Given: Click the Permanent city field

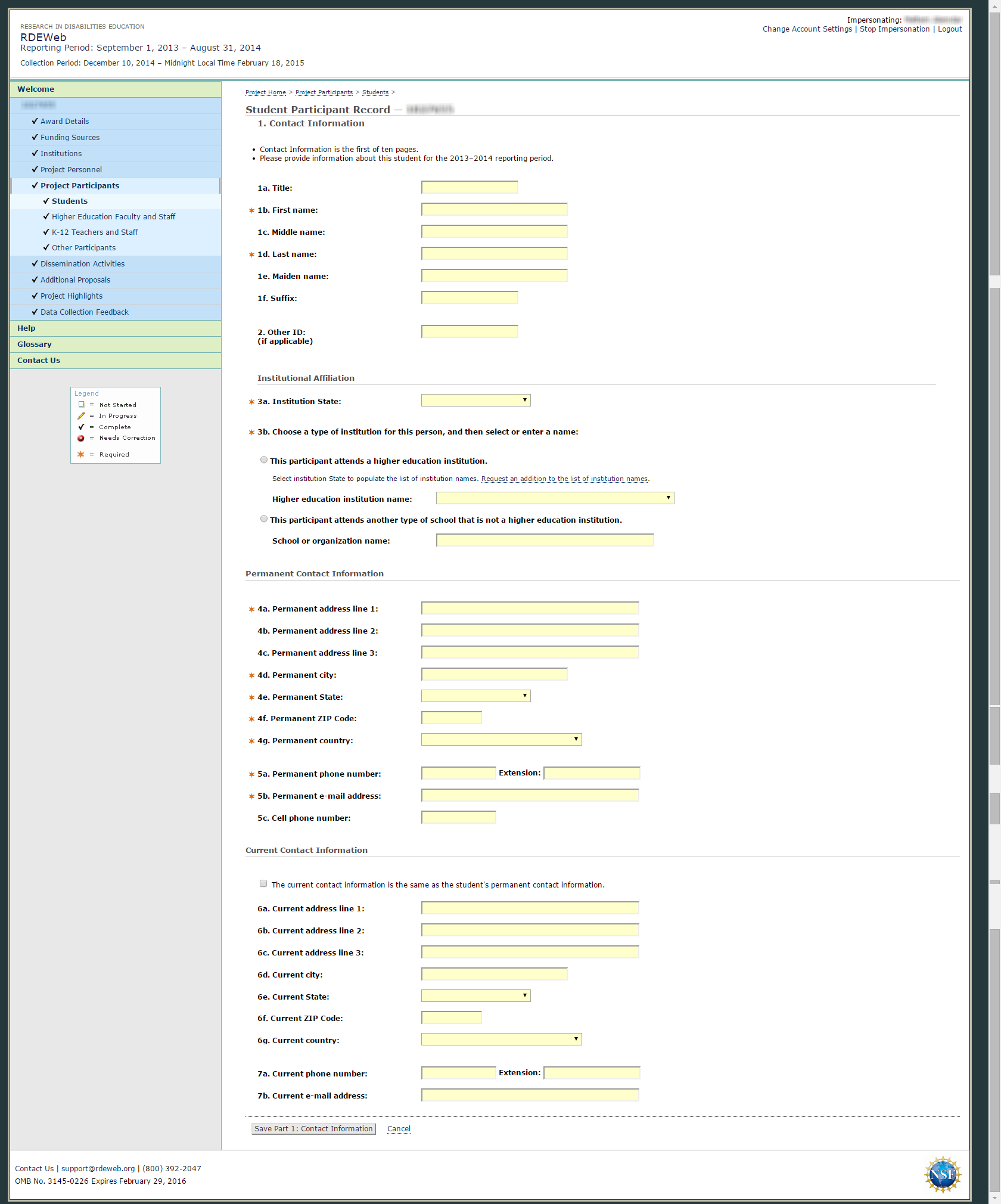Looking at the screenshot, I should (495, 674).
